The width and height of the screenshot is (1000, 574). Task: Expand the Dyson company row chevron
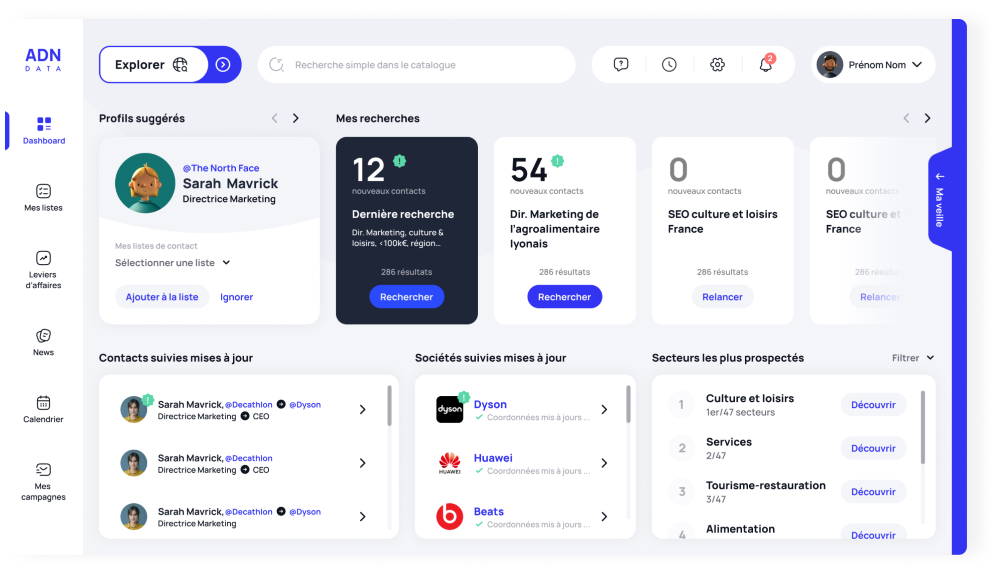pyautogui.click(x=604, y=410)
